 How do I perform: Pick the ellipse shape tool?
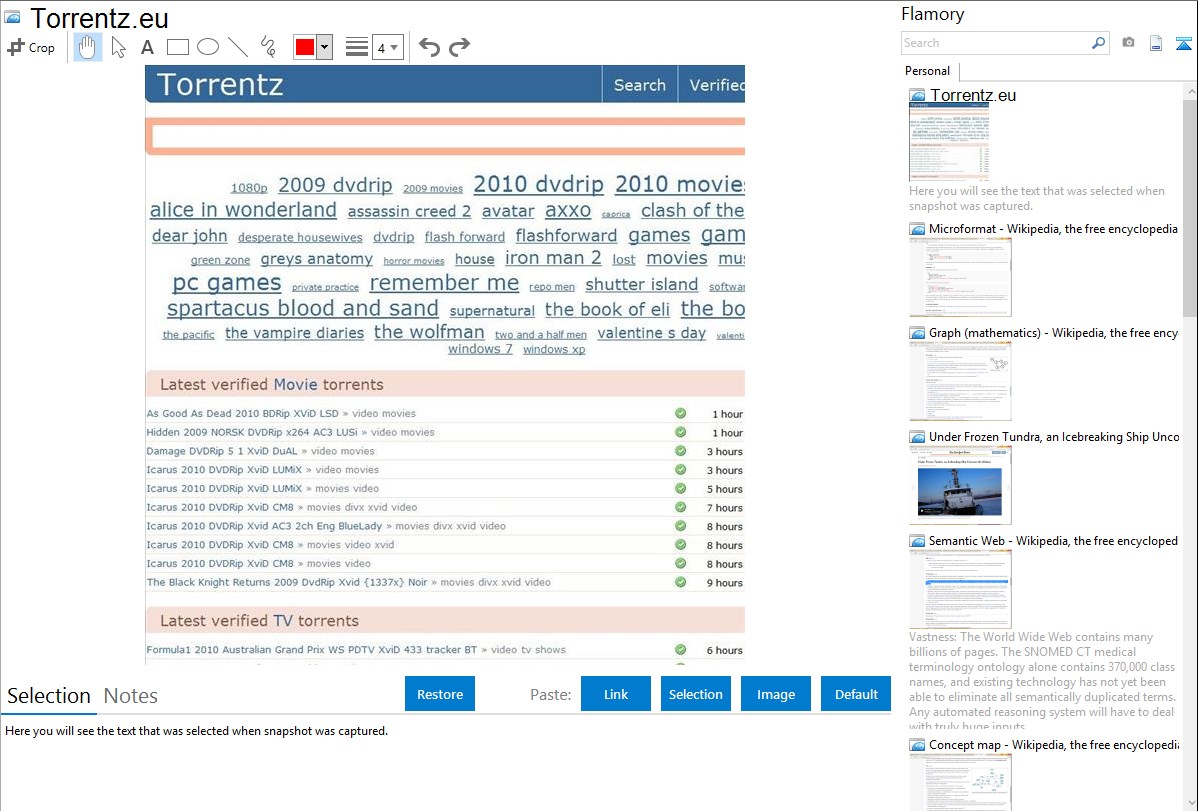[x=208, y=47]
